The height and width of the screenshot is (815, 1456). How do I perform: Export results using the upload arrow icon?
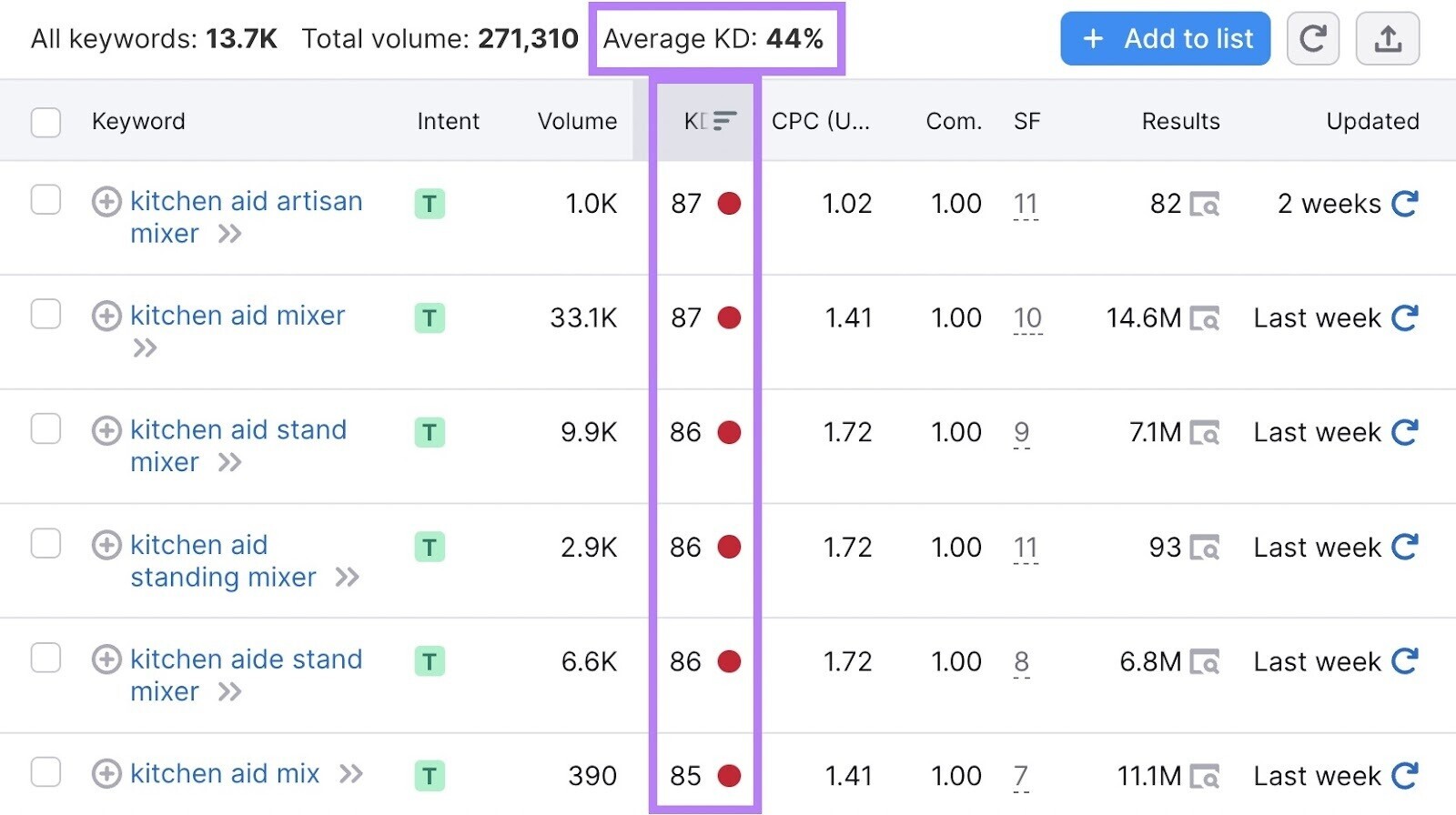tap(1387, 38)
